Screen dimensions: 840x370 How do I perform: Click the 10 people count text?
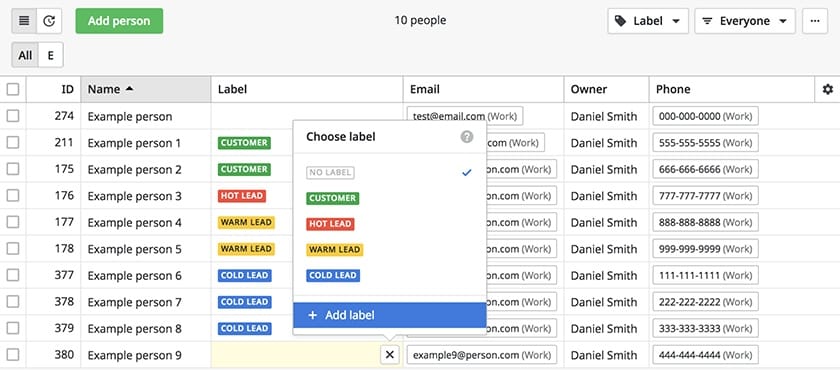(x=420, y=20)
